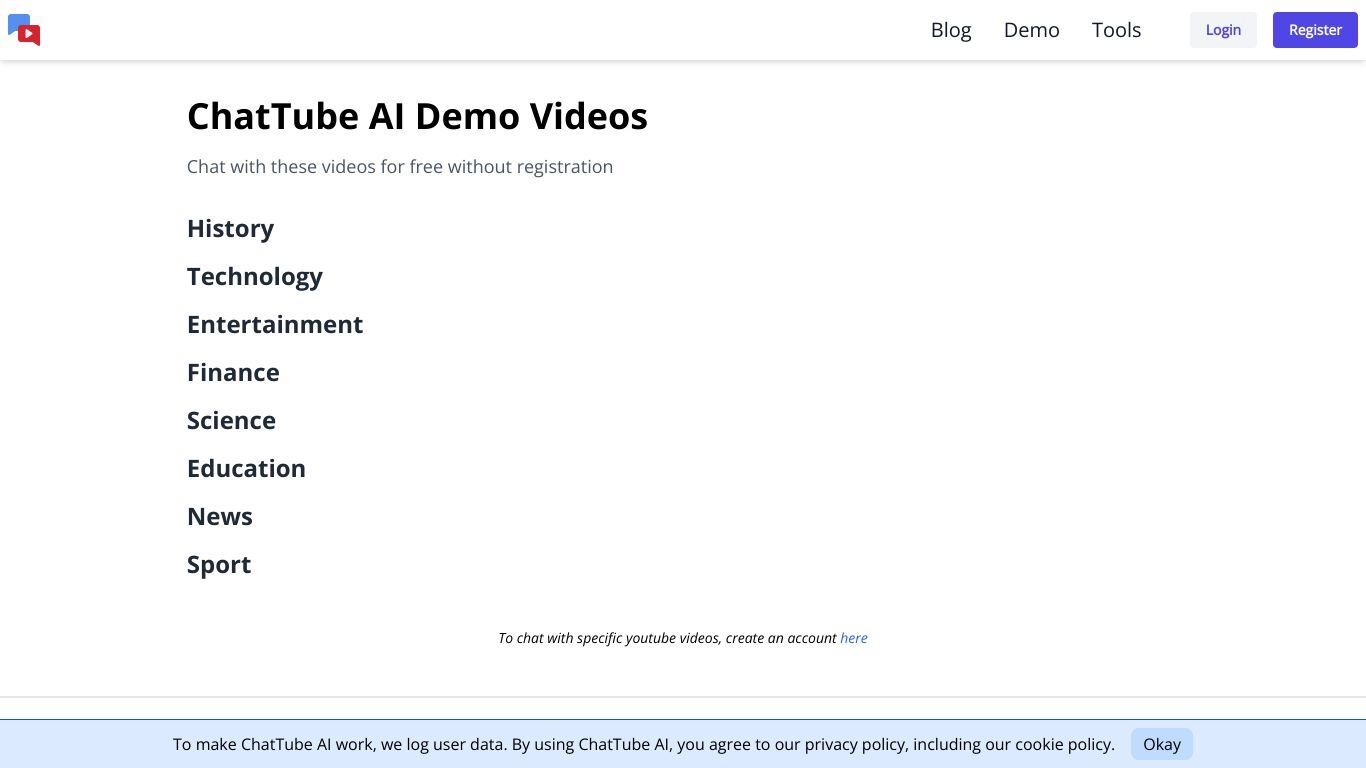Click 'Chat with these videos for free' subtitle

coord(400,166)
